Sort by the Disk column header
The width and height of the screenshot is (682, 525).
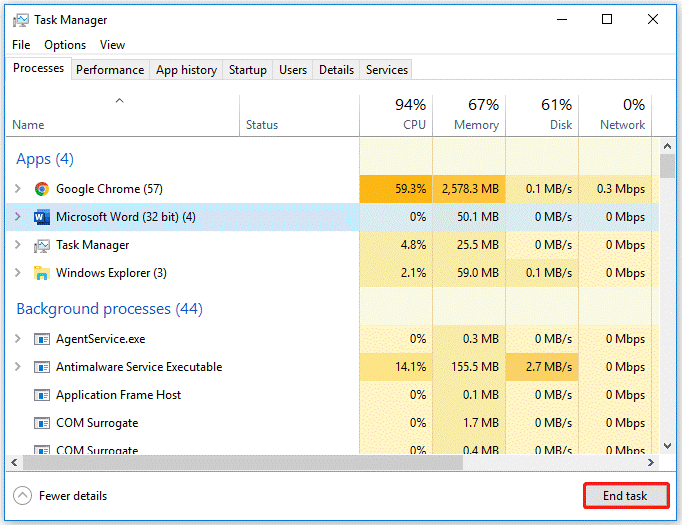coord(542,115)
